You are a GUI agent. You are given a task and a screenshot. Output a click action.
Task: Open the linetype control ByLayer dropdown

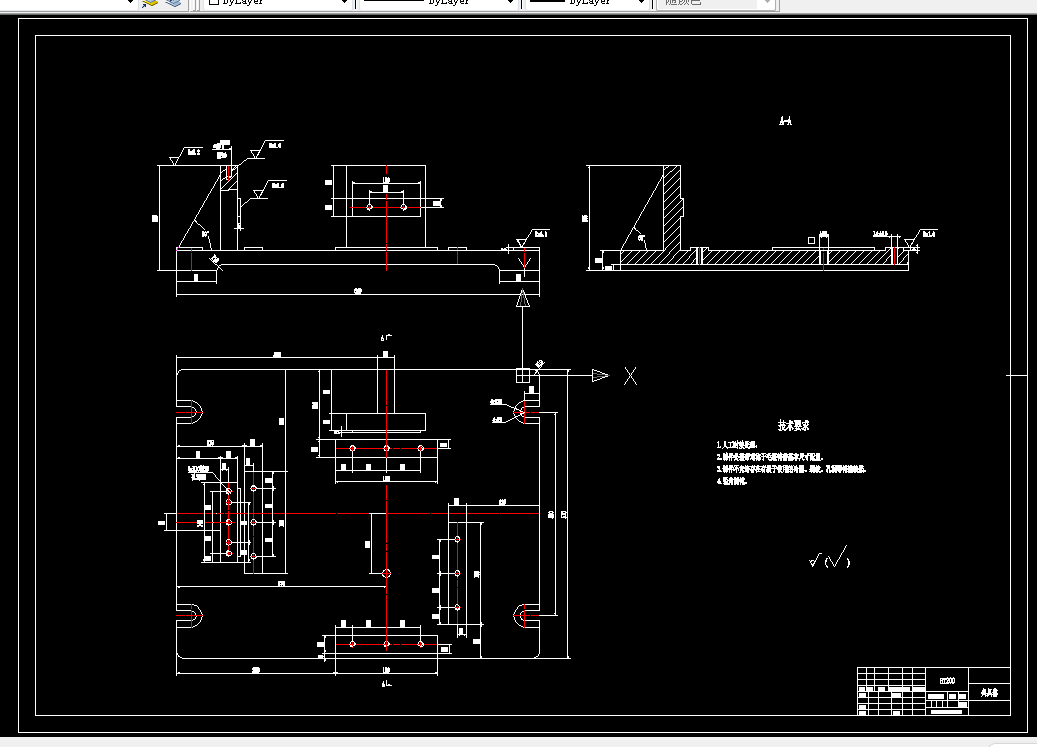438,3
